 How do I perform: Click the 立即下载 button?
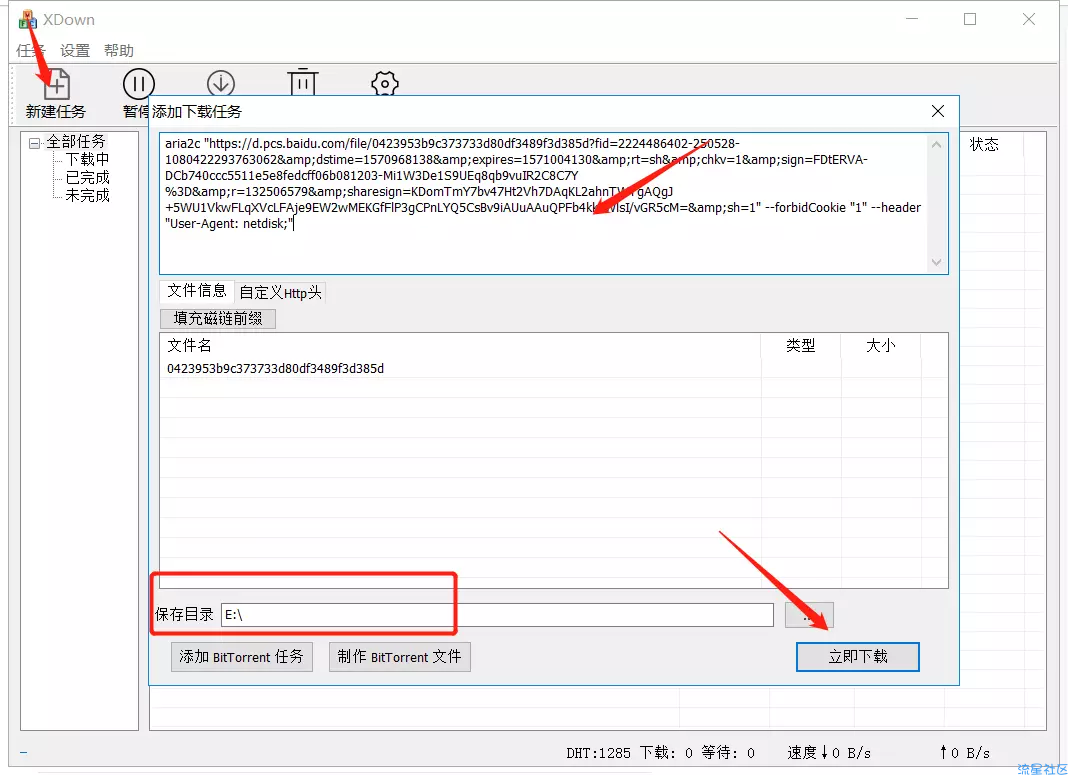tap(858, 657)
